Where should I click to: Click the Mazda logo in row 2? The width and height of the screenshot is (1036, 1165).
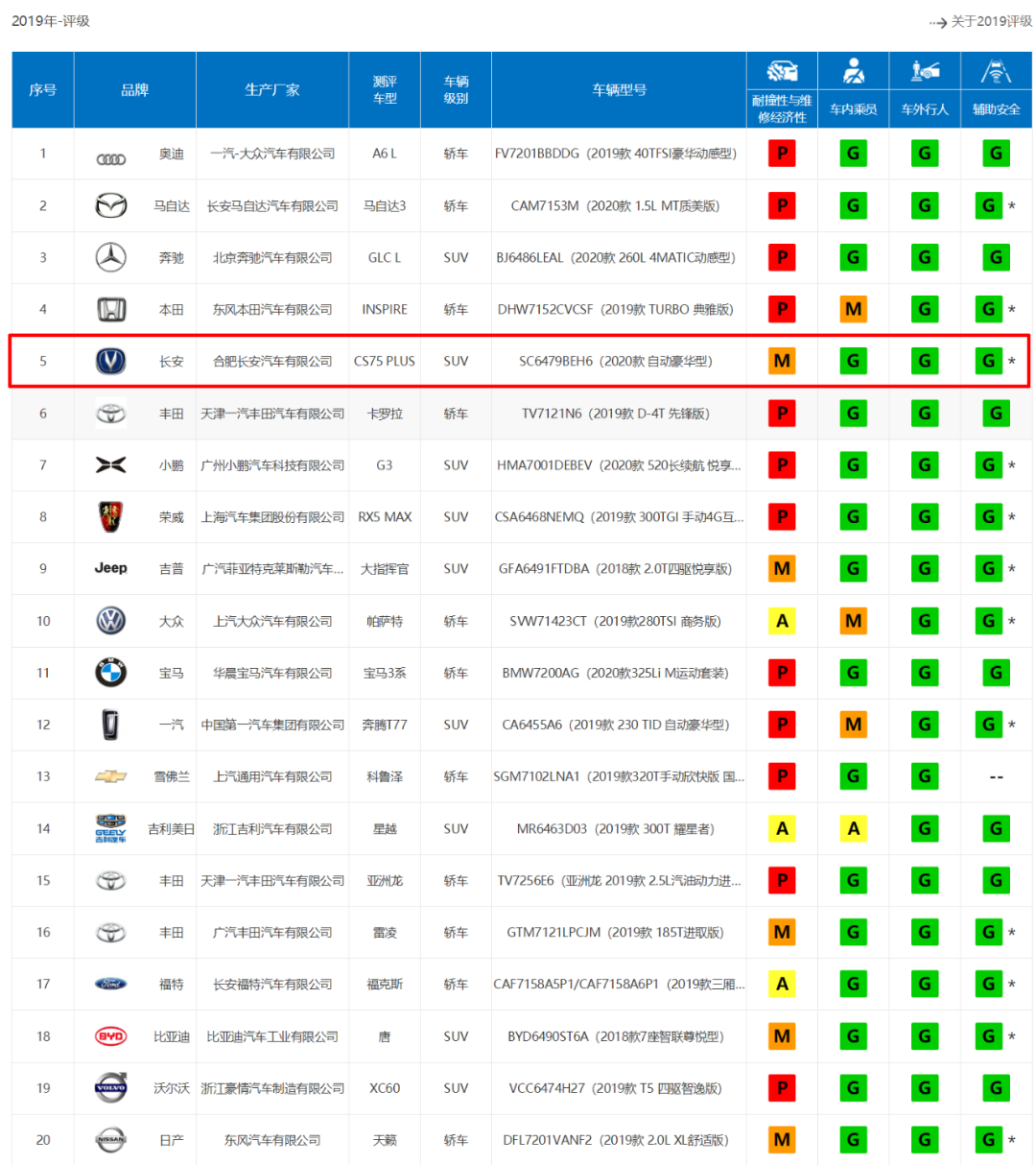coord(111,205)
